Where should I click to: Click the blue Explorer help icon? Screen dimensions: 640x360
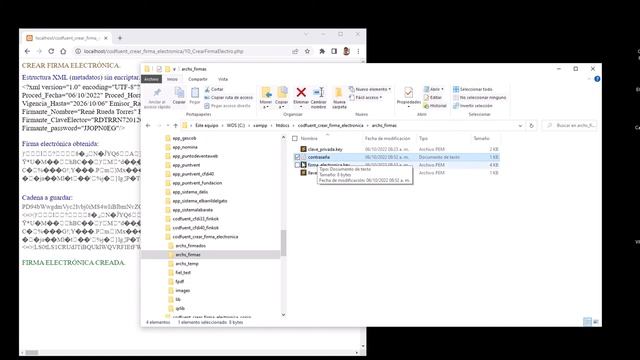pyautogui.click(x=597, y=79)
